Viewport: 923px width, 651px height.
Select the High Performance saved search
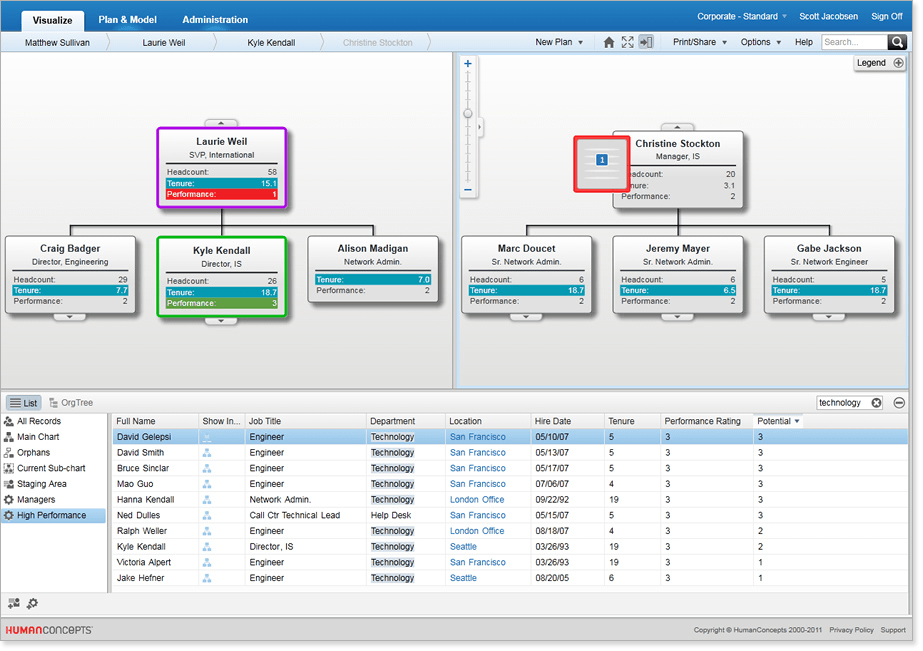53,516
